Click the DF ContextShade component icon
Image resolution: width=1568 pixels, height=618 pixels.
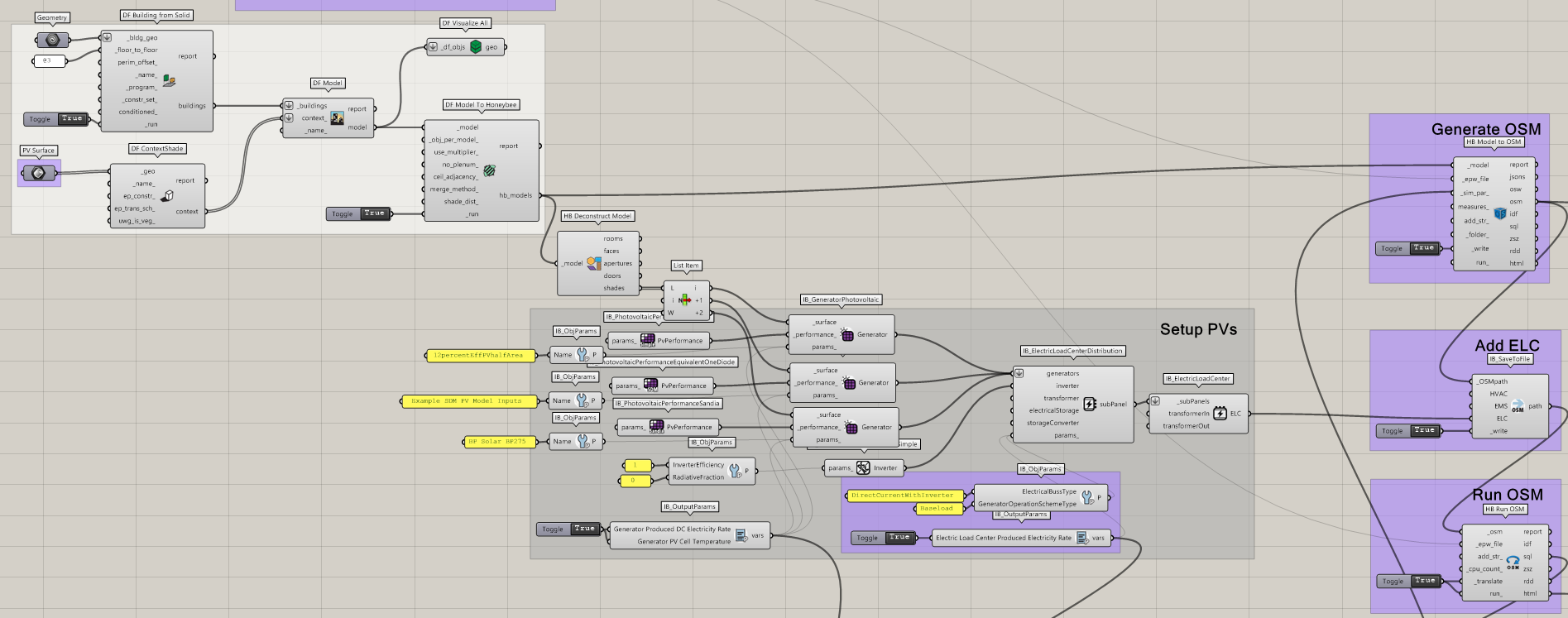point(167,196)
